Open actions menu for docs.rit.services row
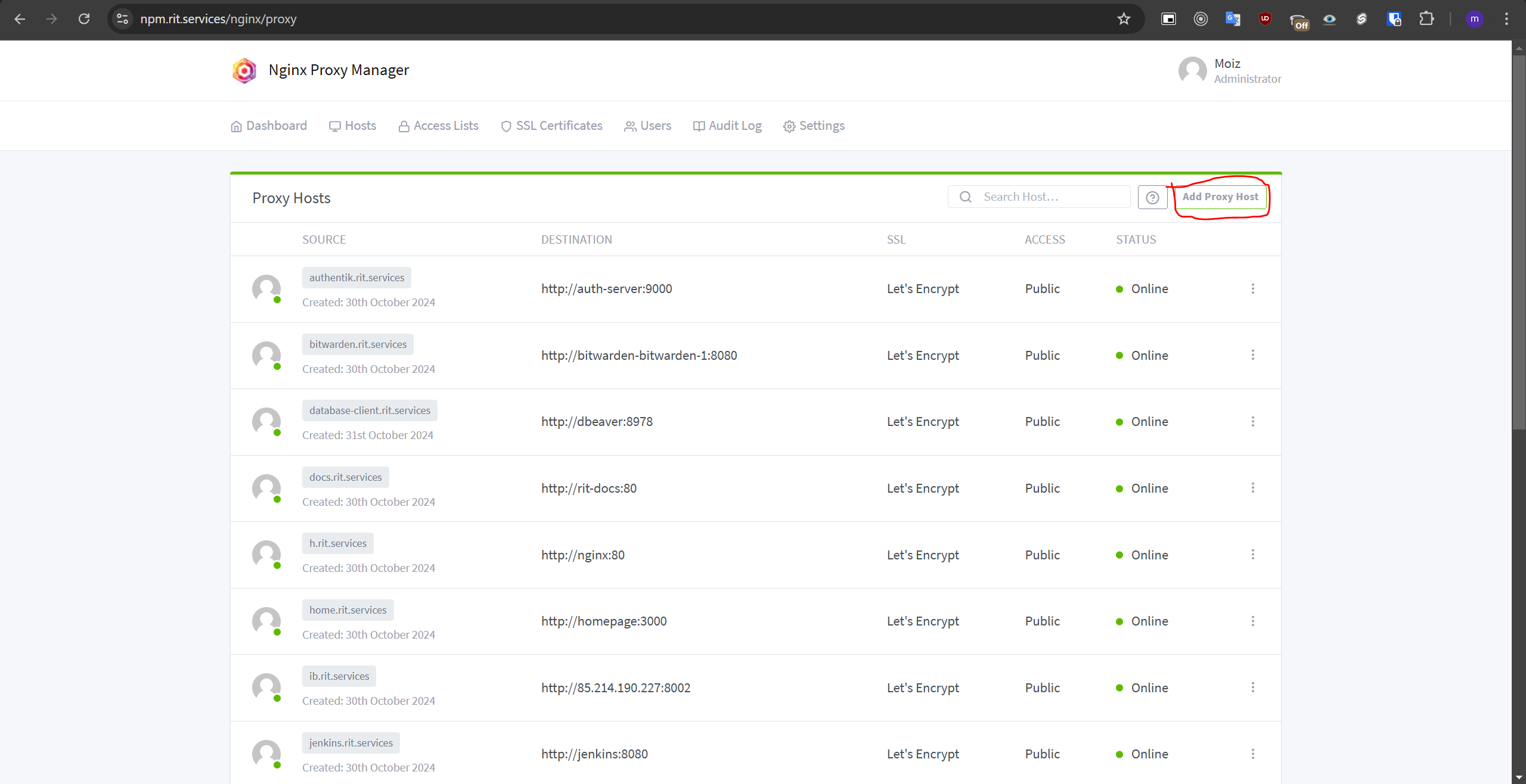 point(1252,489)
